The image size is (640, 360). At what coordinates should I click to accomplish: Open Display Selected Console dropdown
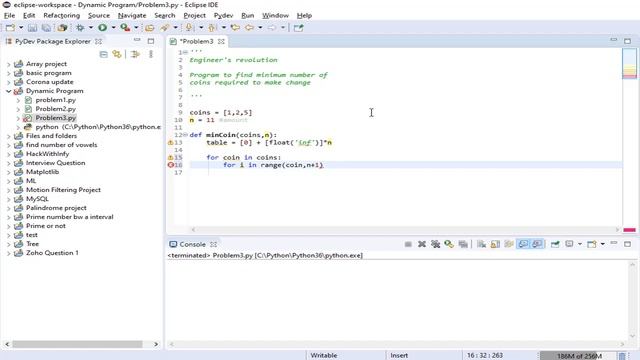pyautogui.click(x=580, y=244)
